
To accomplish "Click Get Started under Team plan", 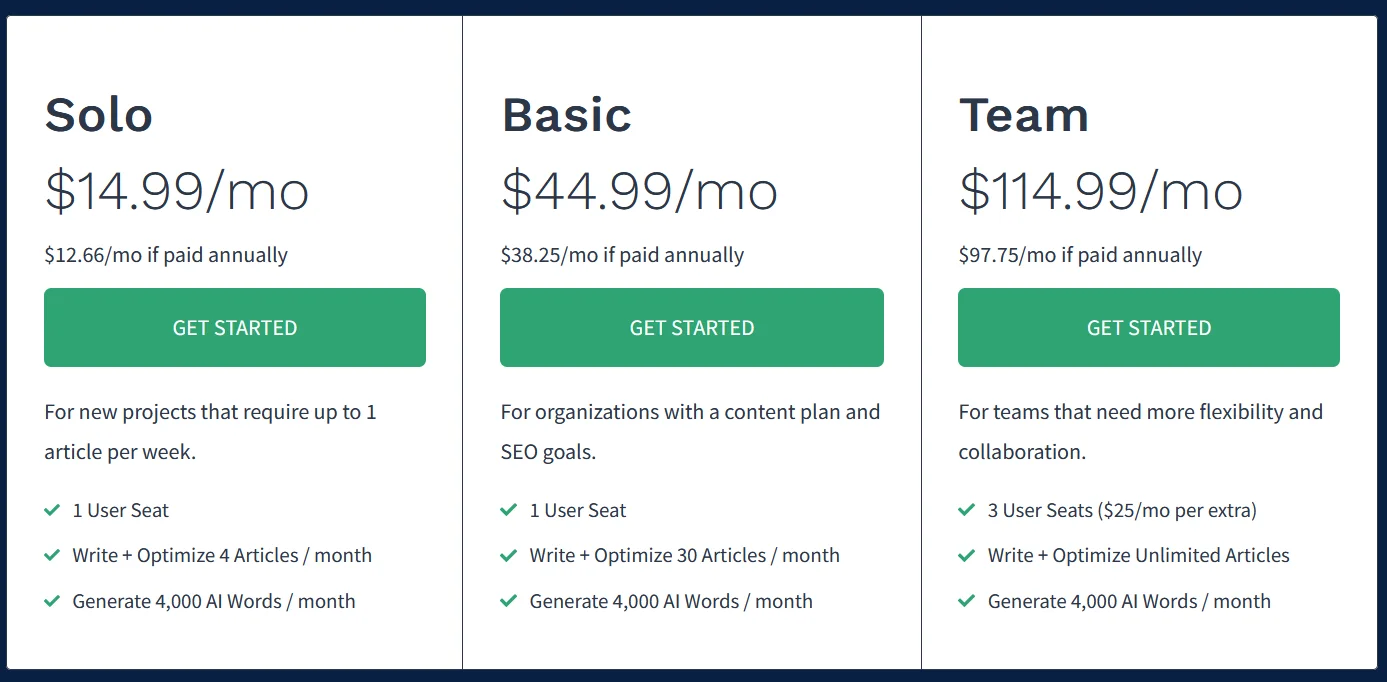I will 1149,328.
